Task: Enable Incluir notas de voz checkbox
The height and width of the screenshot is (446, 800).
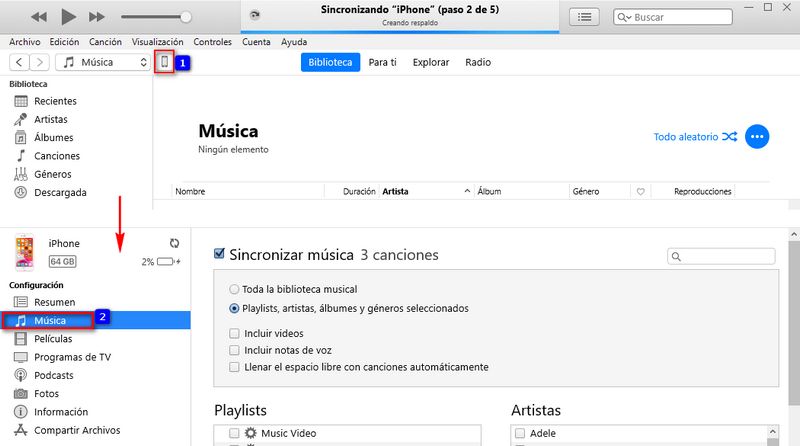Action: point(234,350)
